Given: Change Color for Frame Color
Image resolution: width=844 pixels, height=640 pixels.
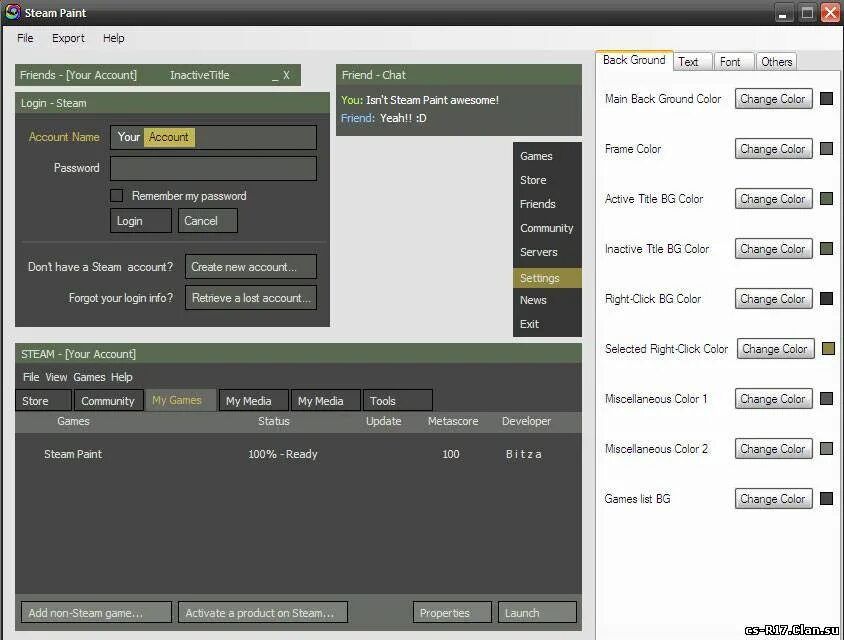Looking at the screenshot, I should click(773, 149).
